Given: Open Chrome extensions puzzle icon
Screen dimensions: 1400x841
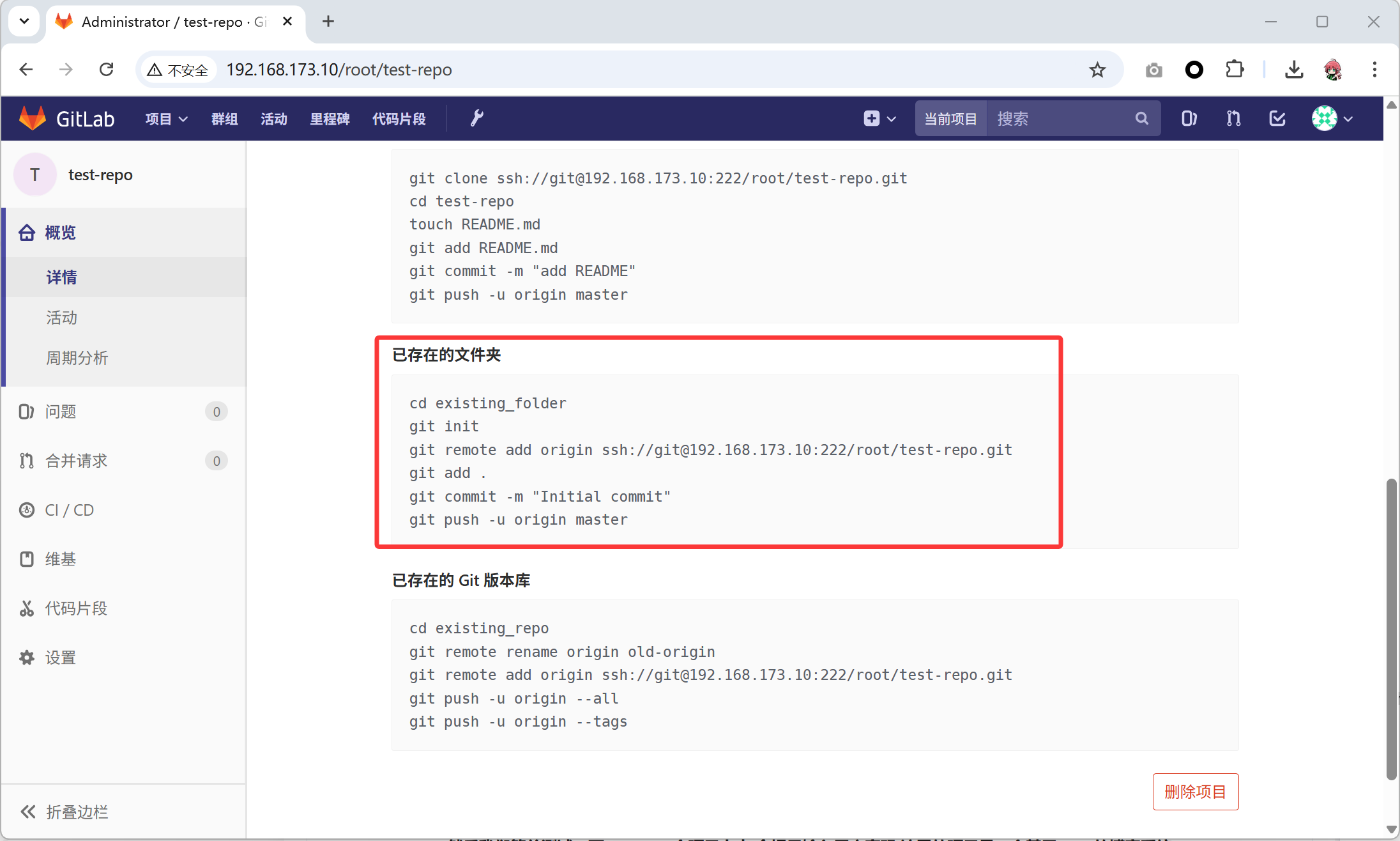Looking at the screenshot, I should pos(1235,70).
